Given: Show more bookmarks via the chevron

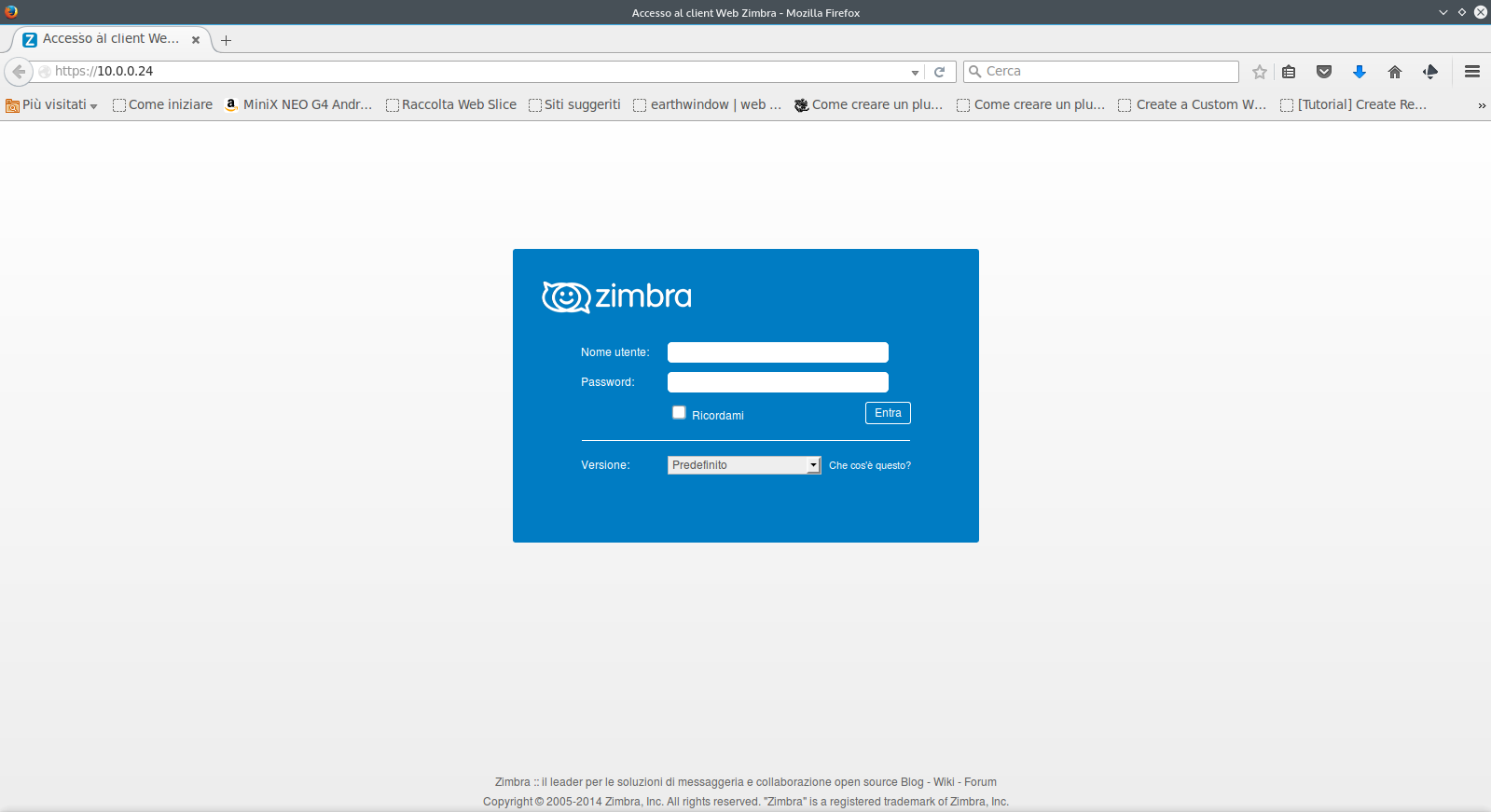Looking at the screenshot, I should [x=1481, y=105].
